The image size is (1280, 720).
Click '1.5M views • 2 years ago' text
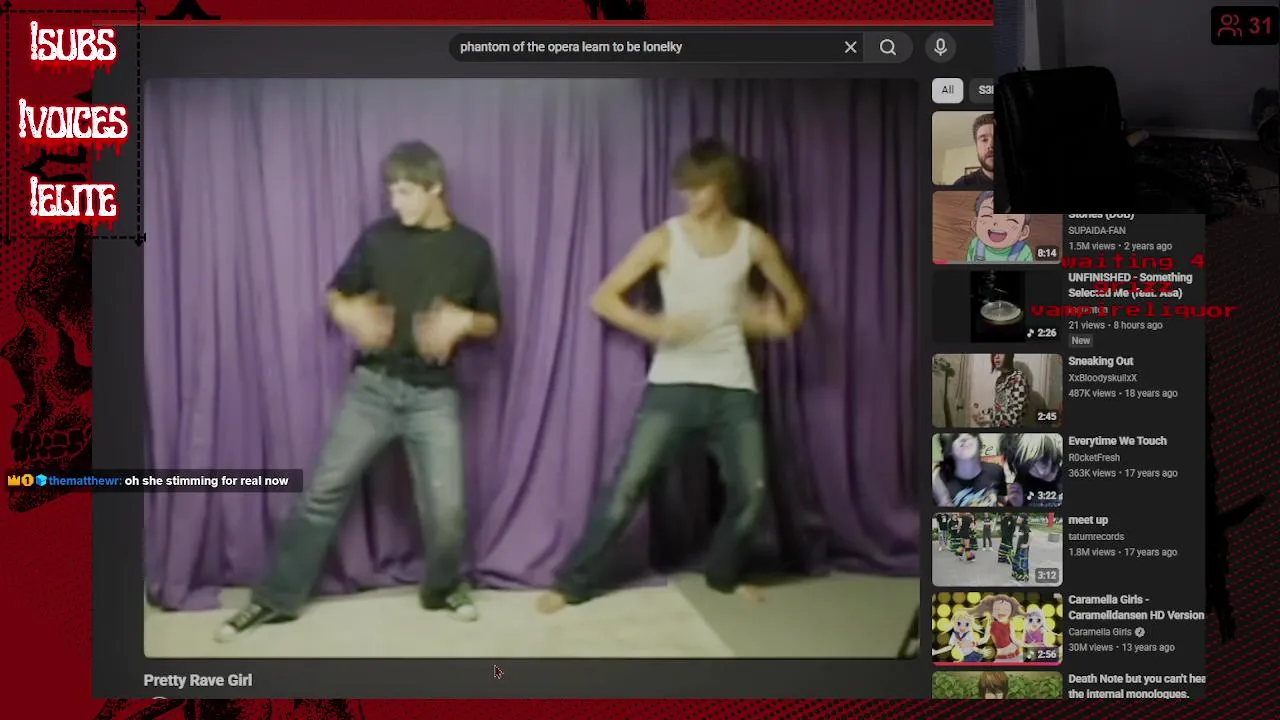coord(1120,246)
